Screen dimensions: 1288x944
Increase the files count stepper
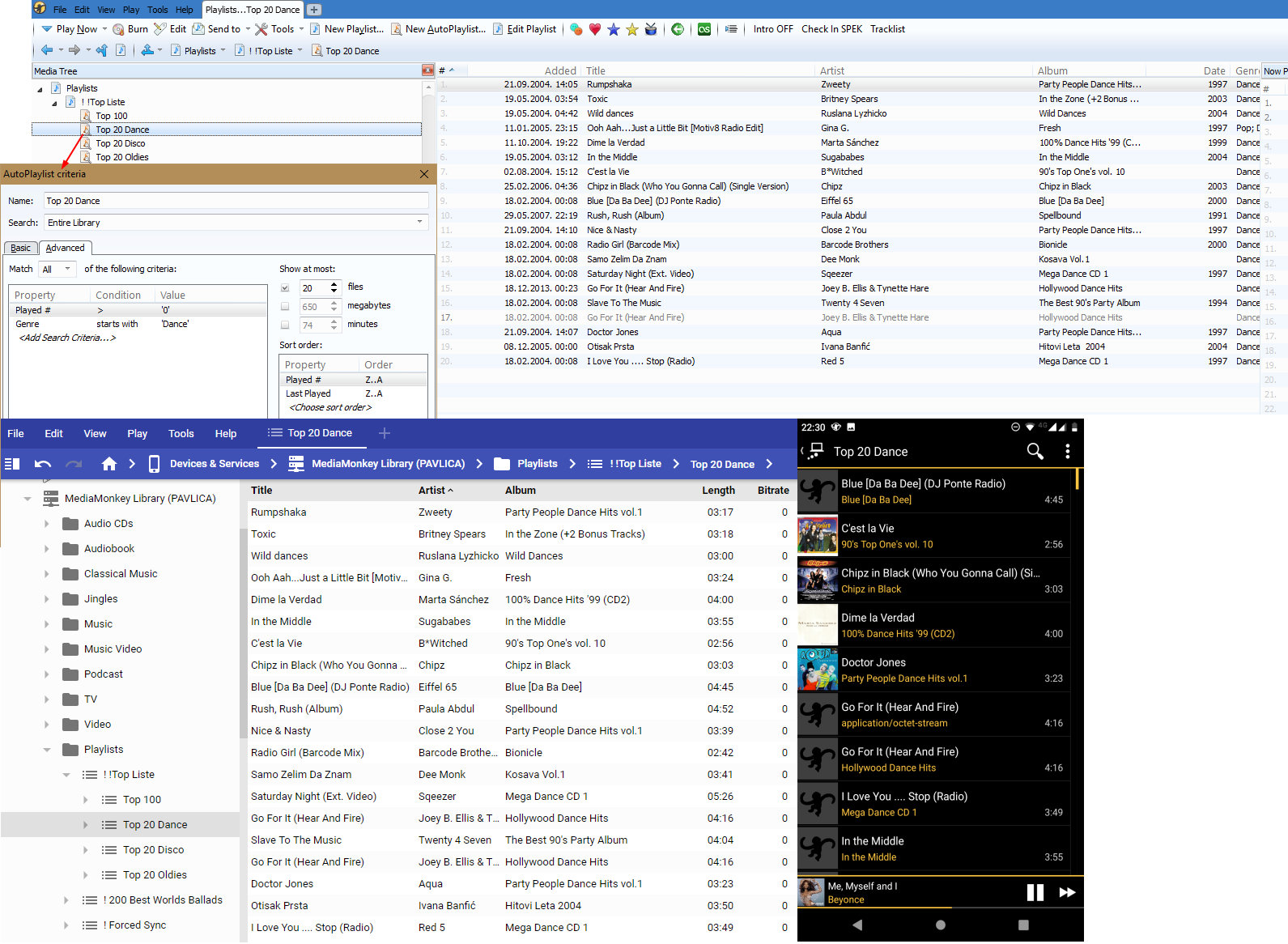click(x=334, y=284)
